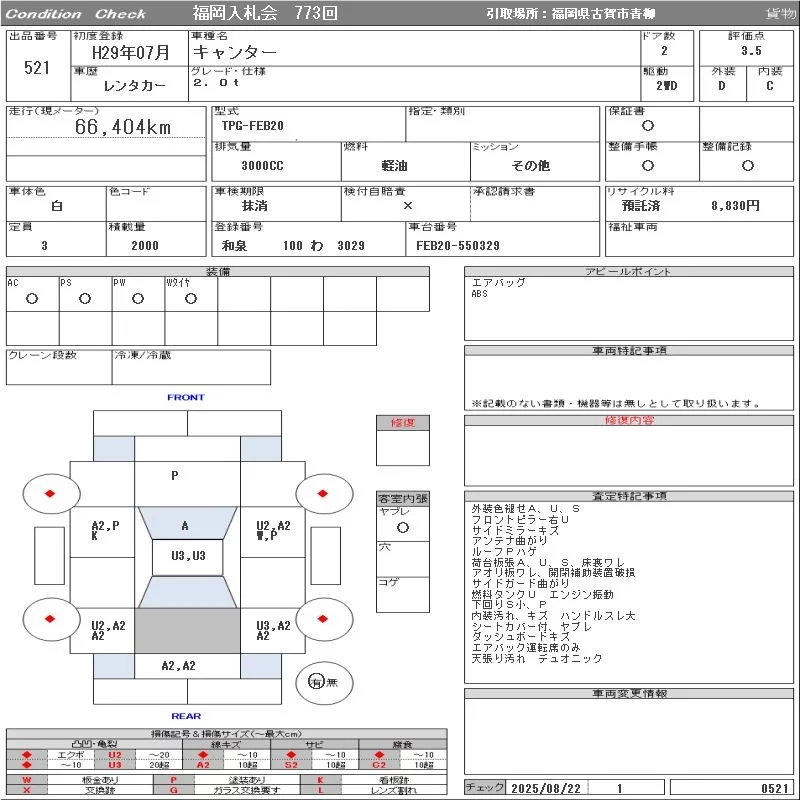Click the red U2 legend label

coord(115,755)
